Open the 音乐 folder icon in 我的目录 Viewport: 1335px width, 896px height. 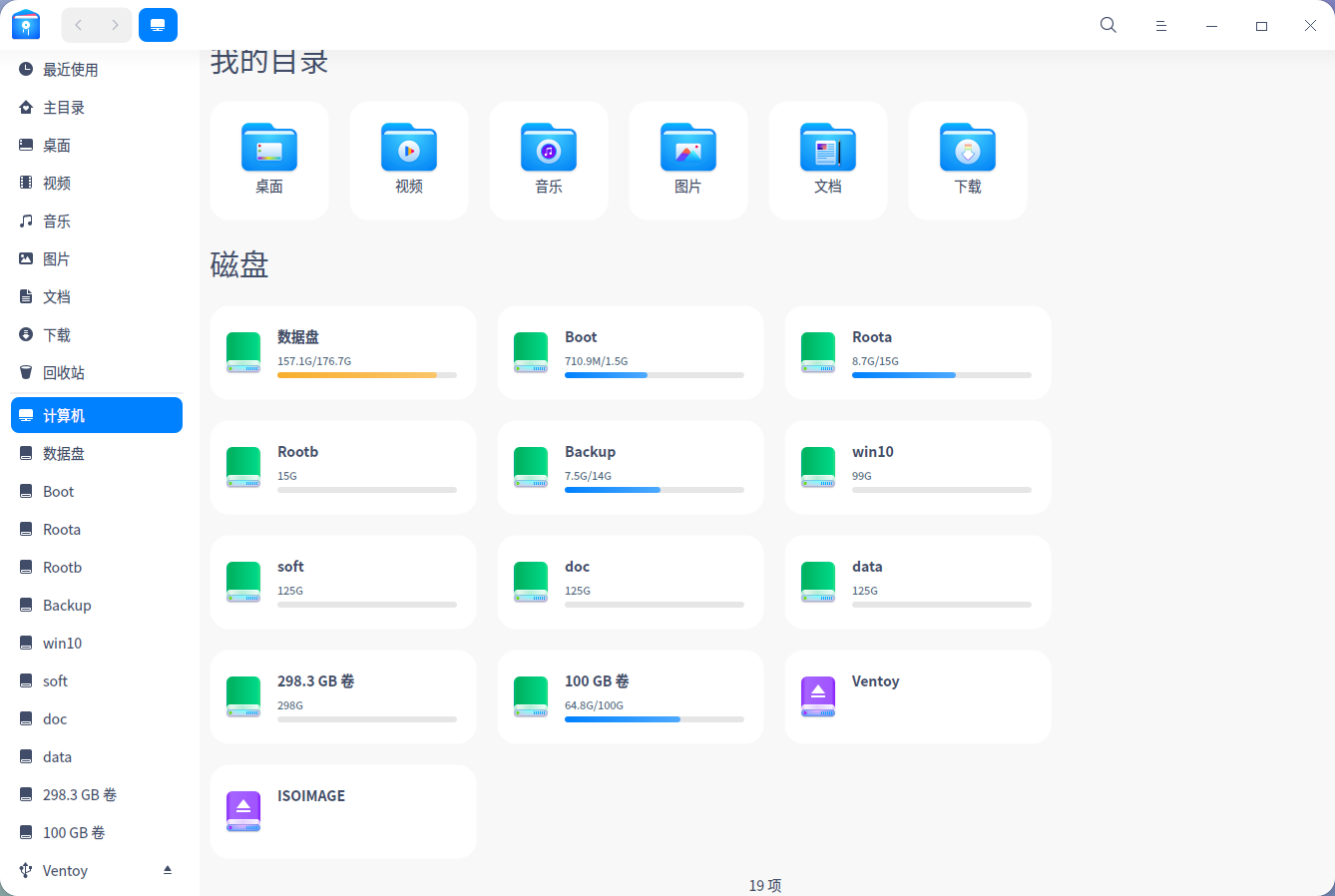pos(549,148)
